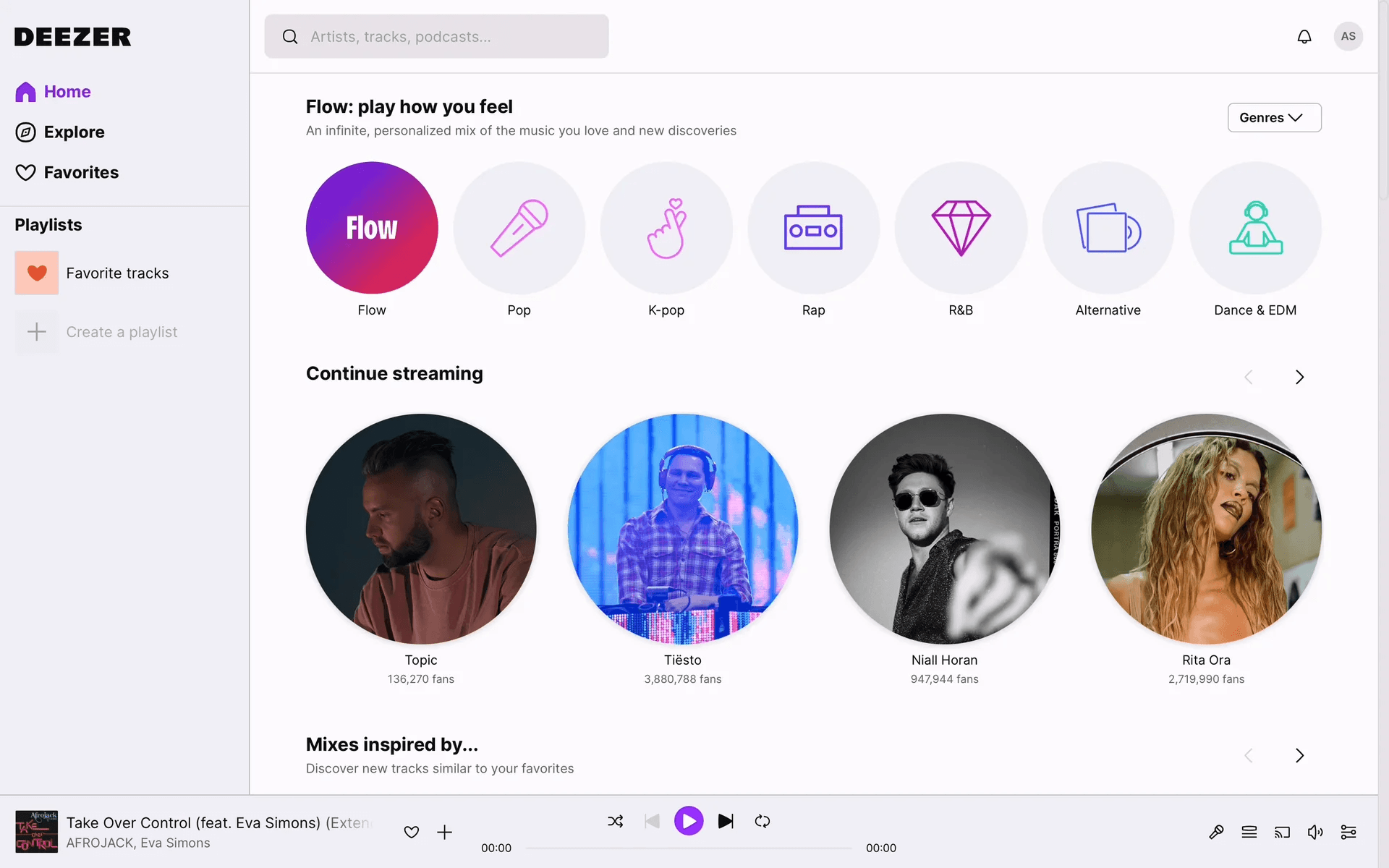The width and height of the screenshot is (1389, 868).
Task: Open Favorite tracks playlist
Action: 116,273
